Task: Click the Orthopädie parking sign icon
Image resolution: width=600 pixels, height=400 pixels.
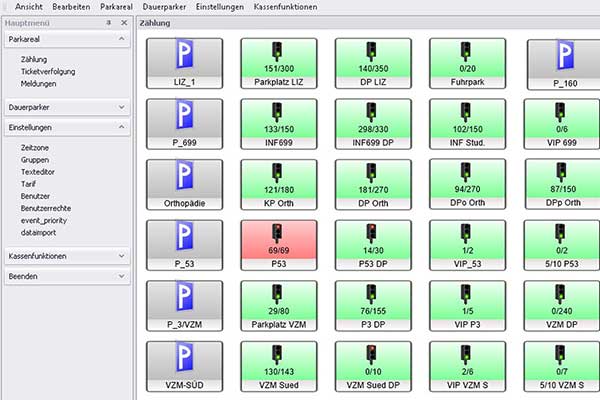Action: pyautogui.click(x=183, y=179)
